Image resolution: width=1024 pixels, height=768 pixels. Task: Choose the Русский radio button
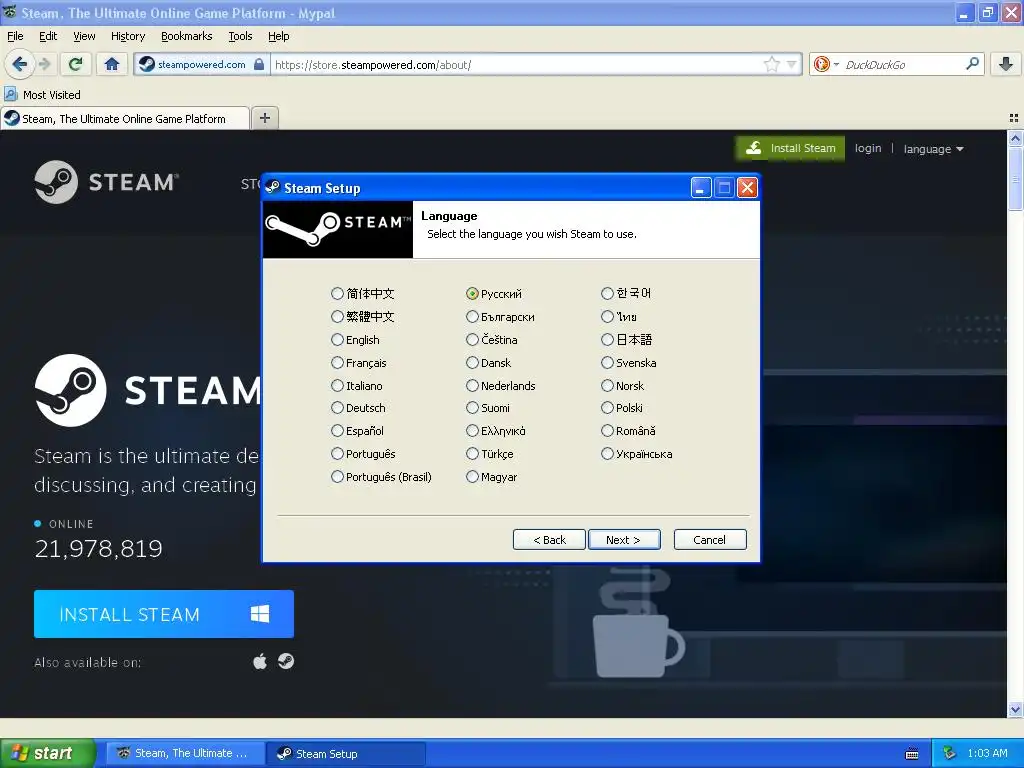click(472, 294)
